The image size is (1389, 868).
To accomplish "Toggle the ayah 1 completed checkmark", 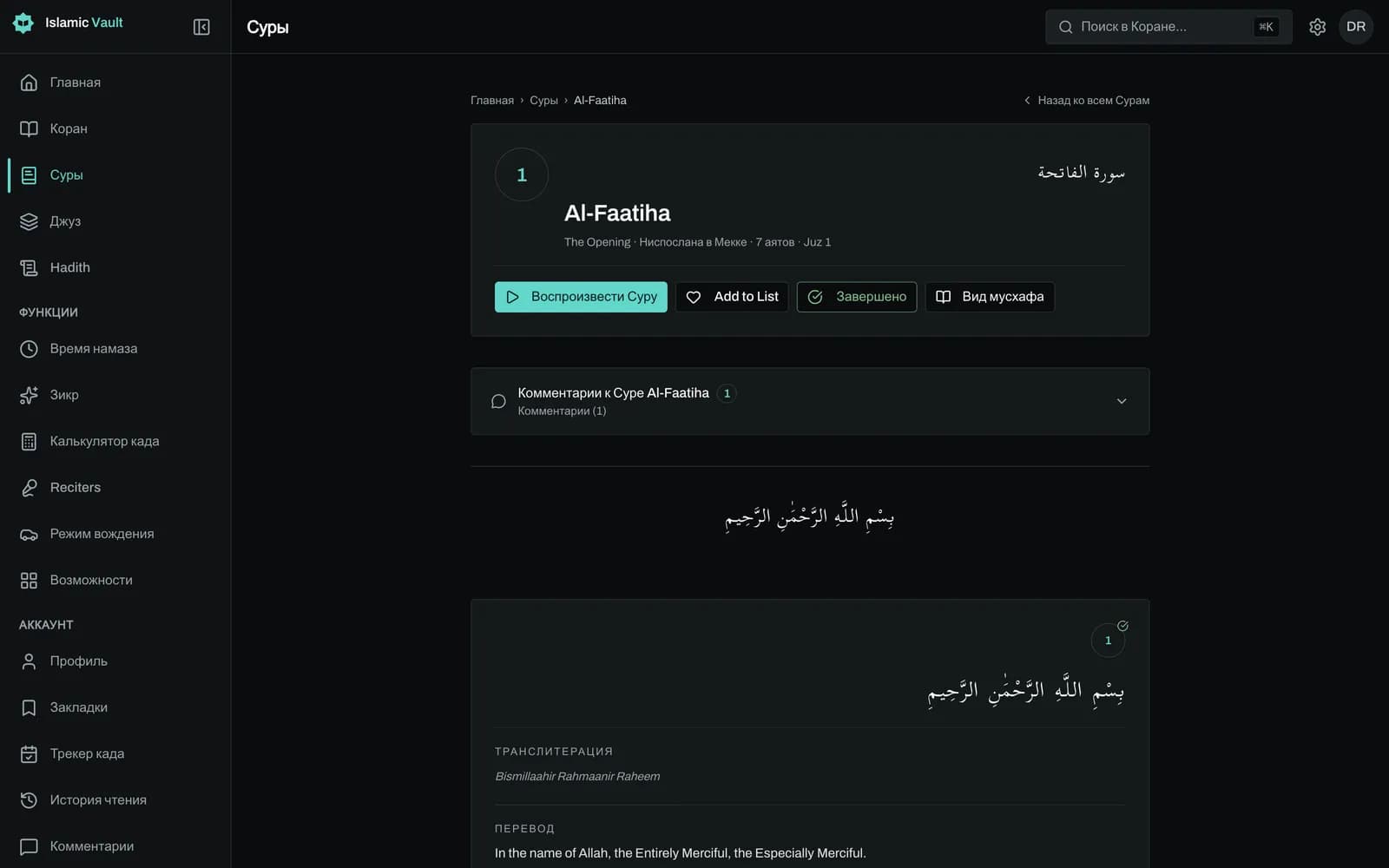I will tap(1122, 626).
